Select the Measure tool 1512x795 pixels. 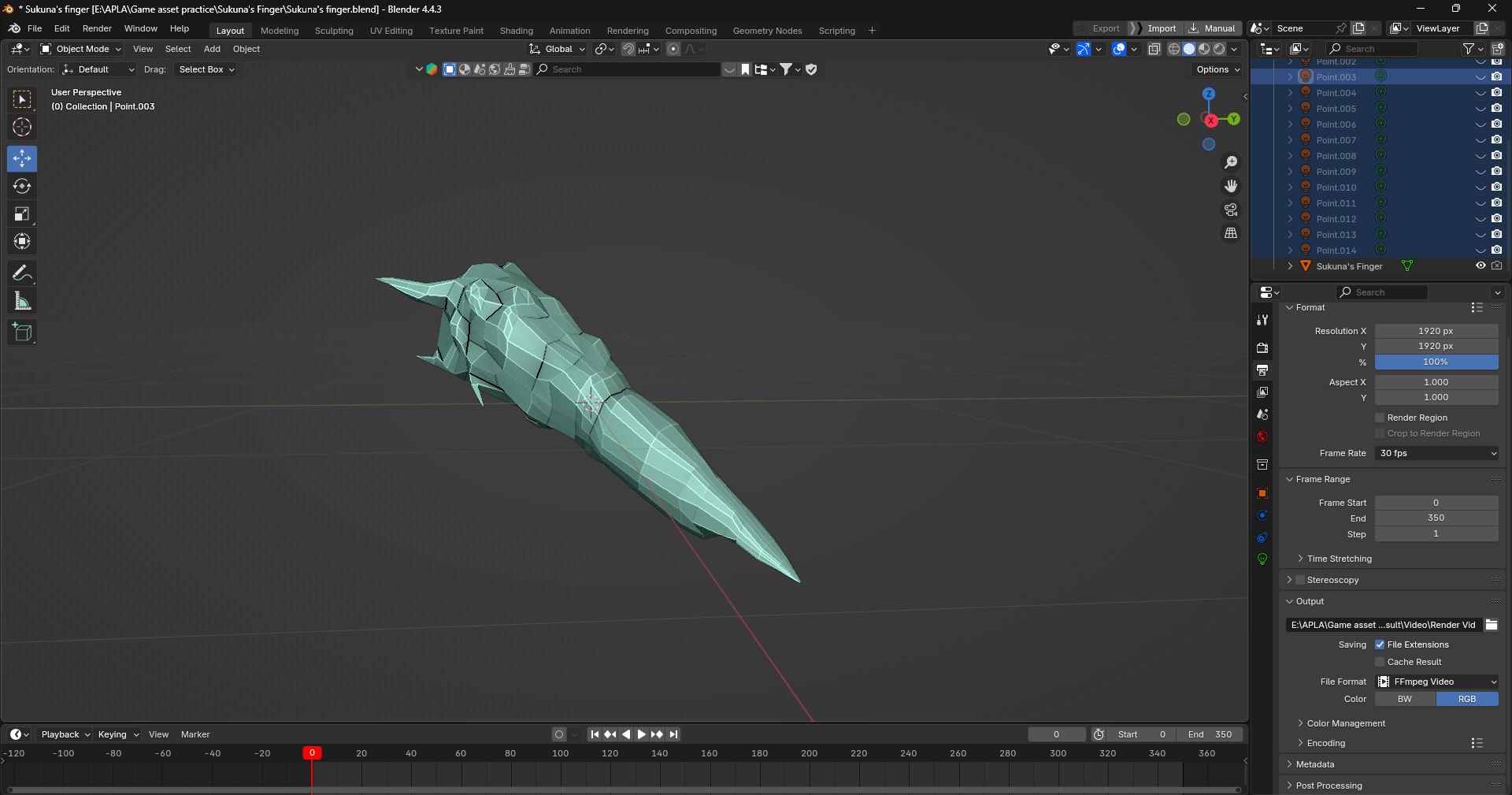(x=22, y=301)
